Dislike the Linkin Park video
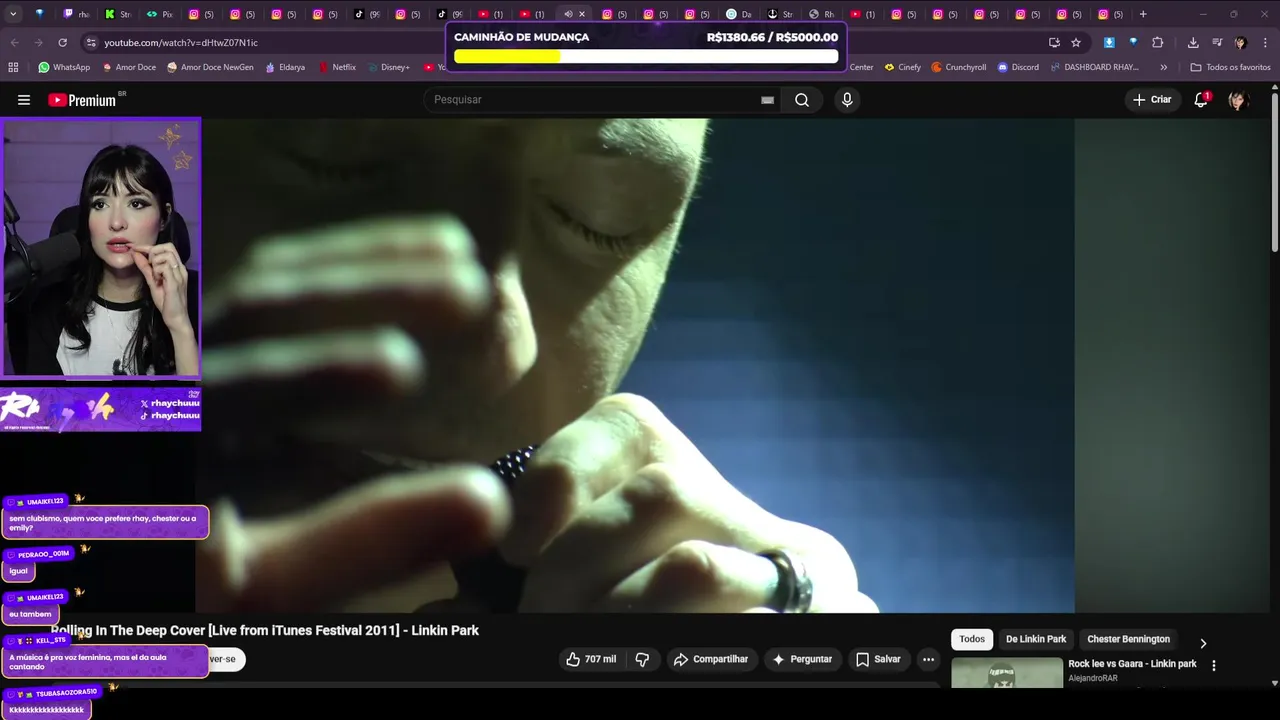This screenshot has height=720, width=1280. 642,659
